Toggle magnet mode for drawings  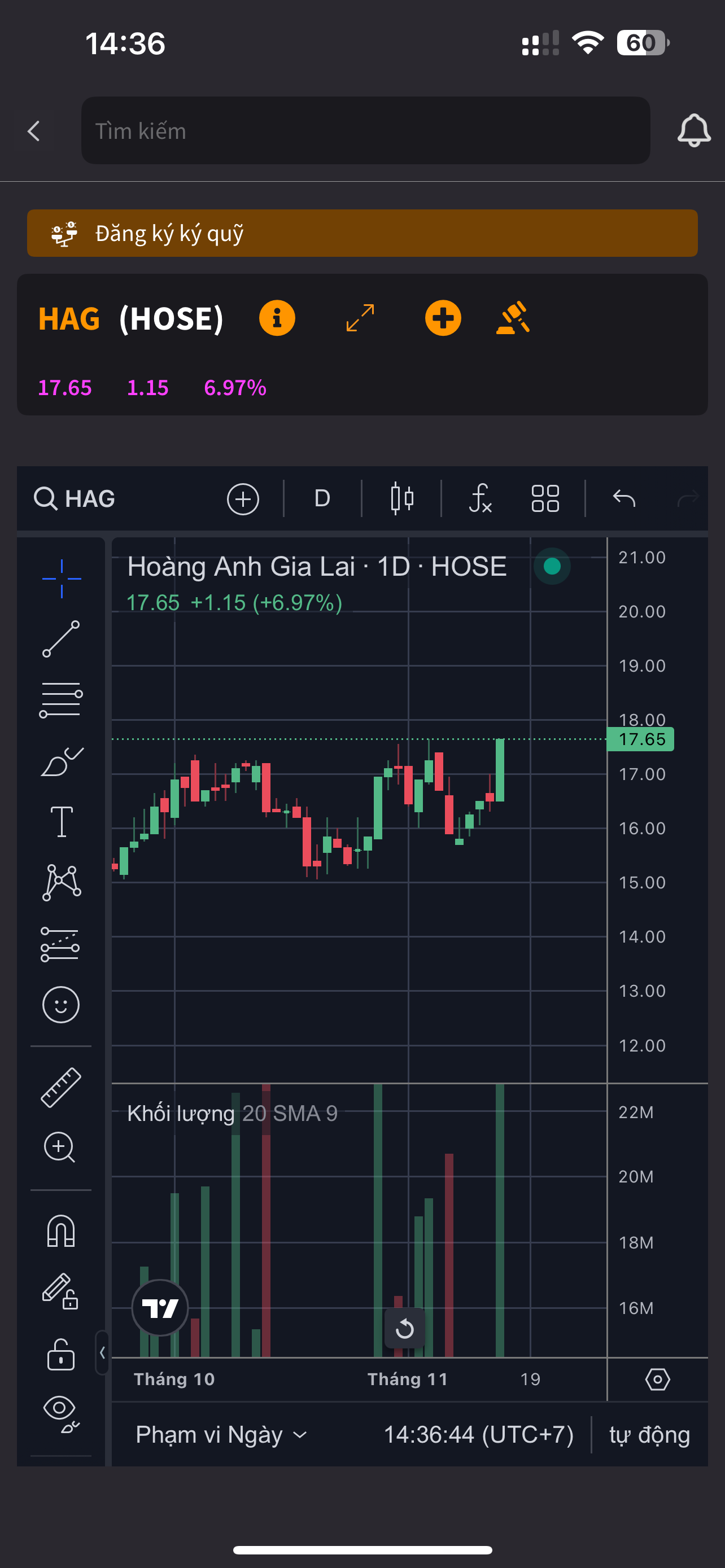click(x=61, y=1231)
